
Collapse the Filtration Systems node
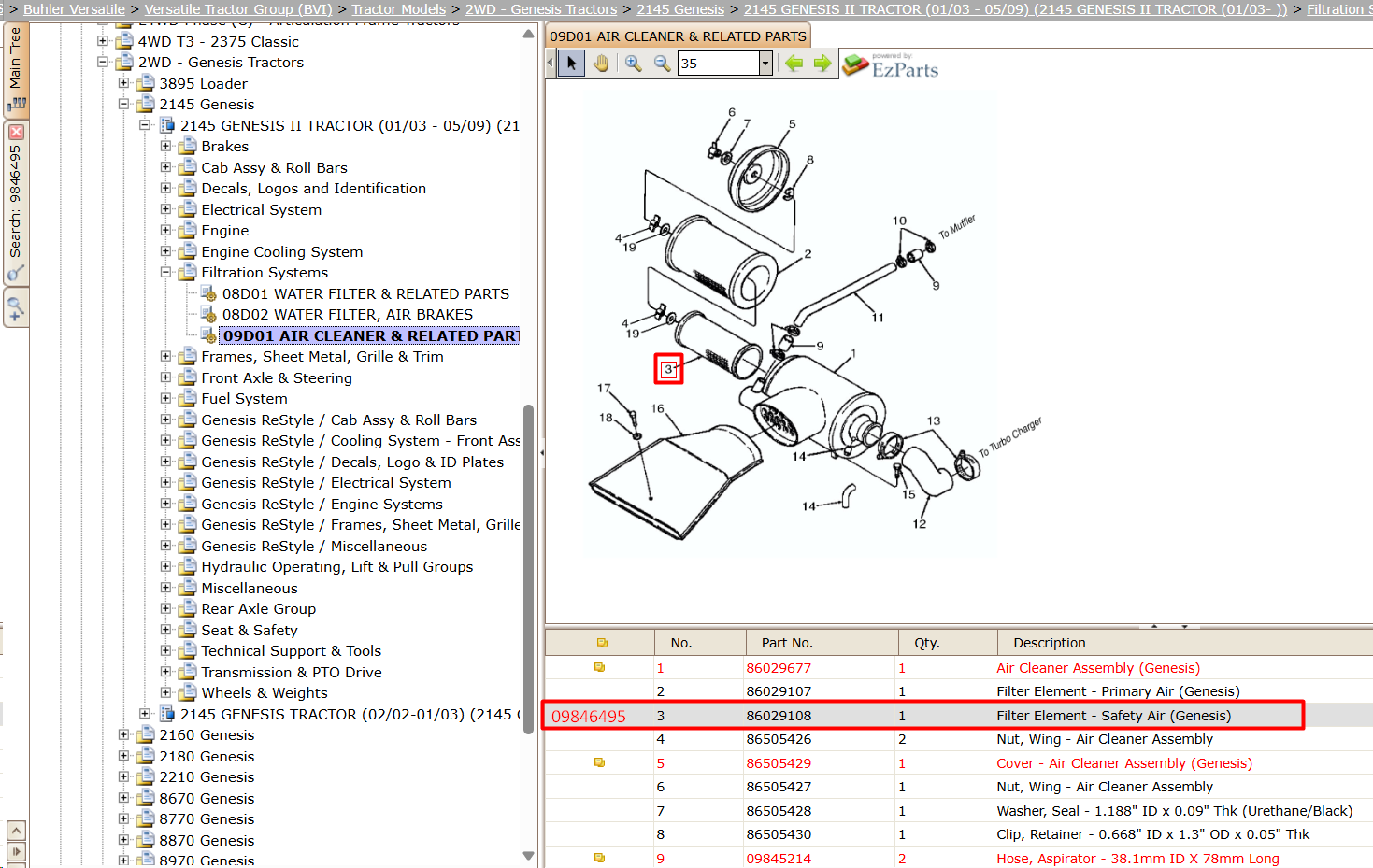165,272
